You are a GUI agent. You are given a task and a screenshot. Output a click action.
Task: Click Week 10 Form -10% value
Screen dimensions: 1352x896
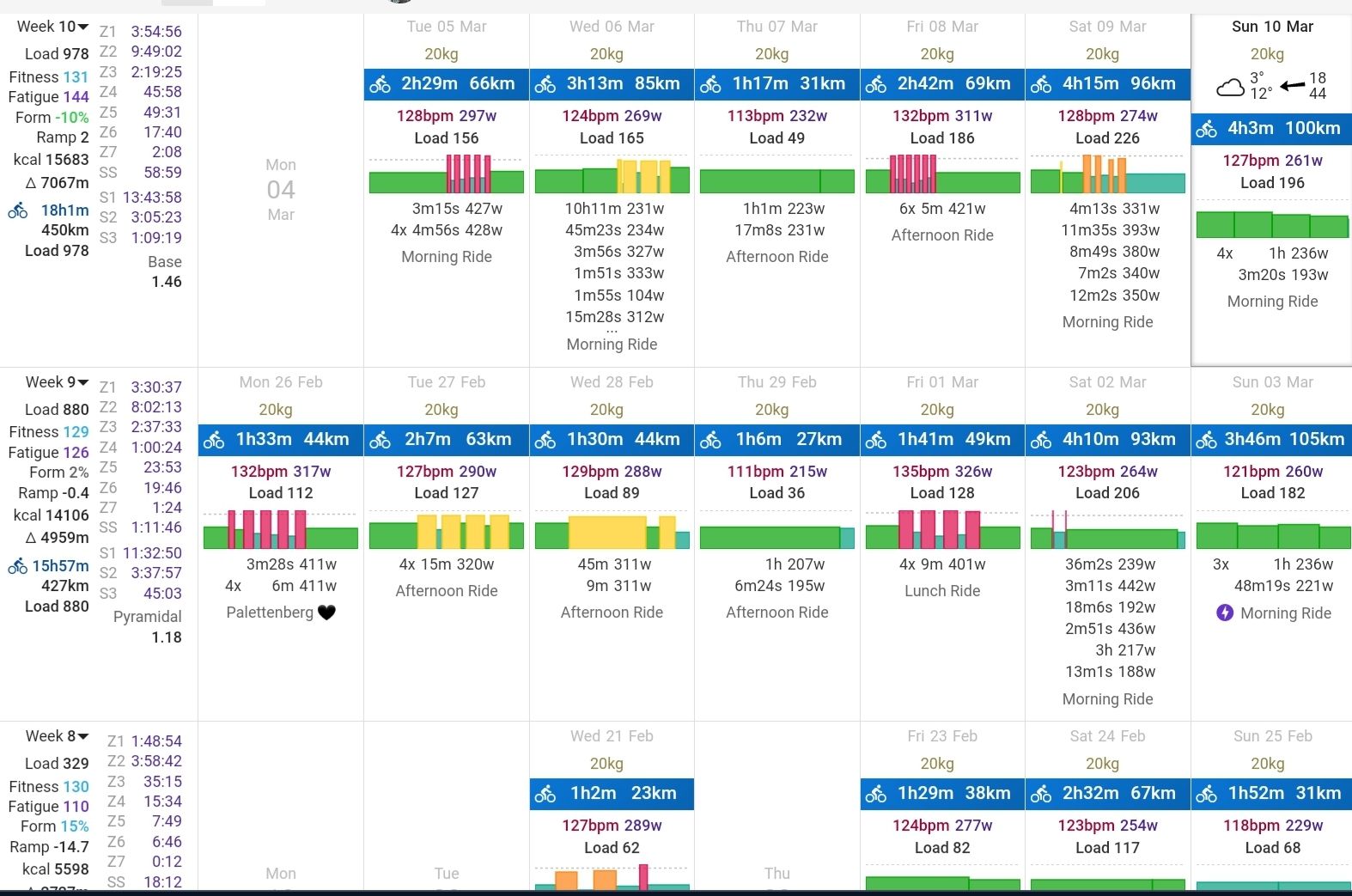(x=72, y=118)
